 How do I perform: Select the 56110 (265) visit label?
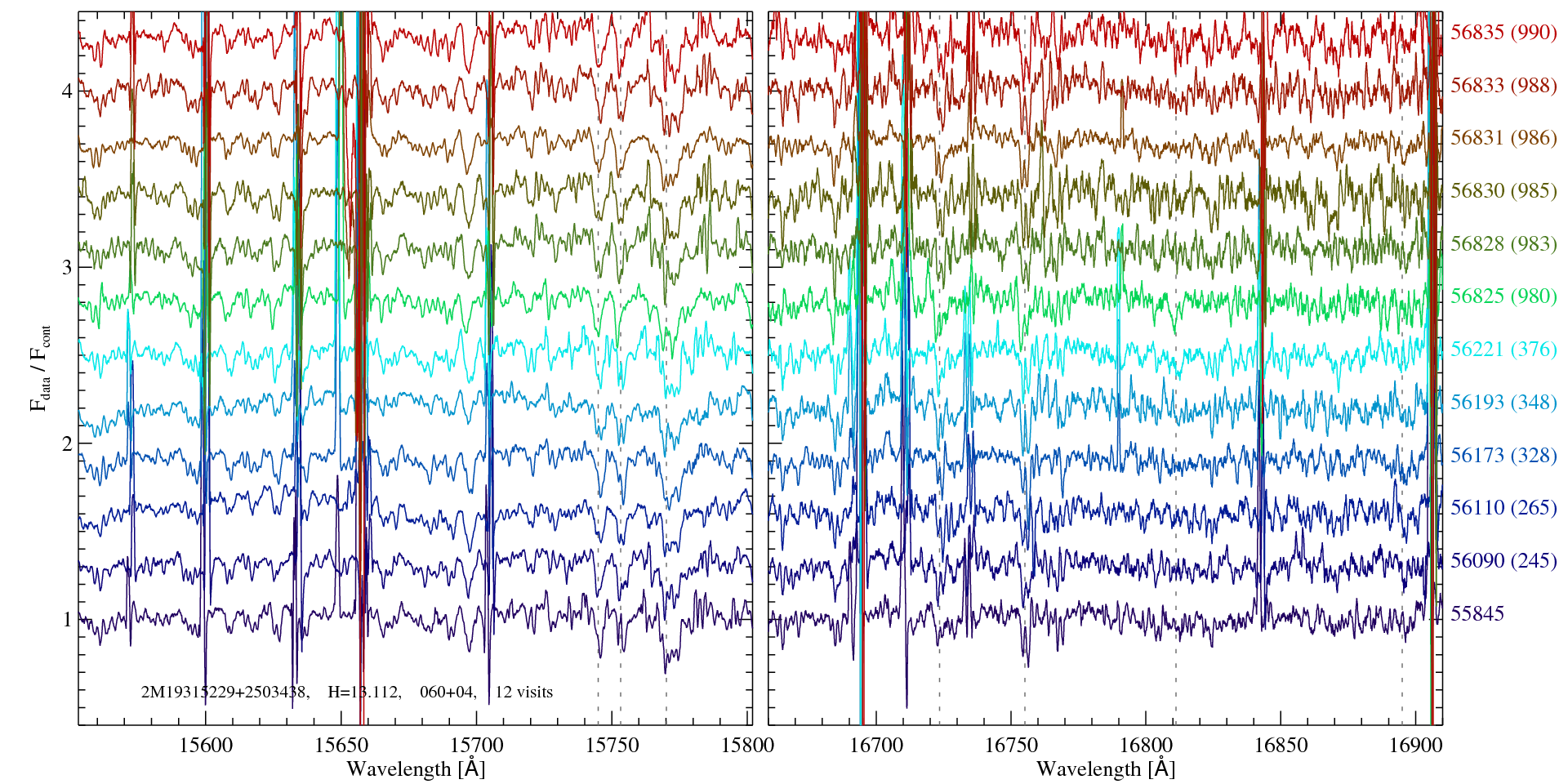pyautogui.click(x=1503, y=508)
